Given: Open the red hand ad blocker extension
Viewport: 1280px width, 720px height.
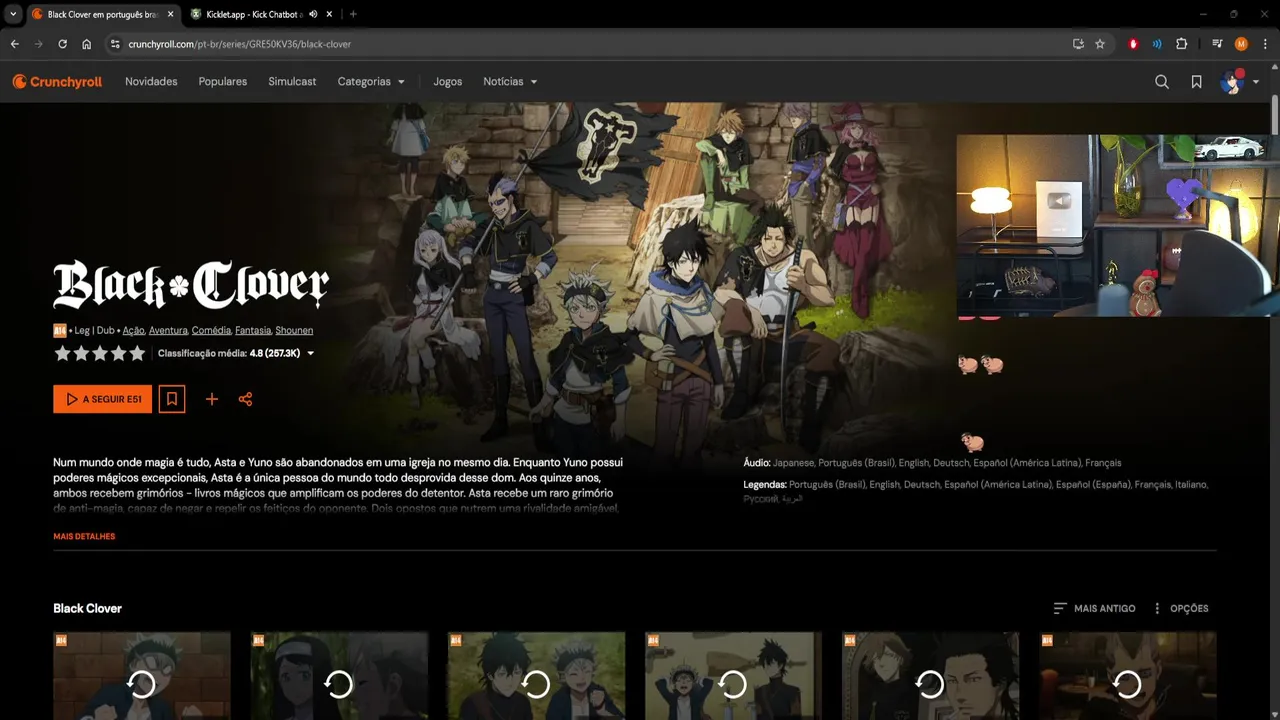Looking at the screenshot, I should click(x=1133, y=44).
